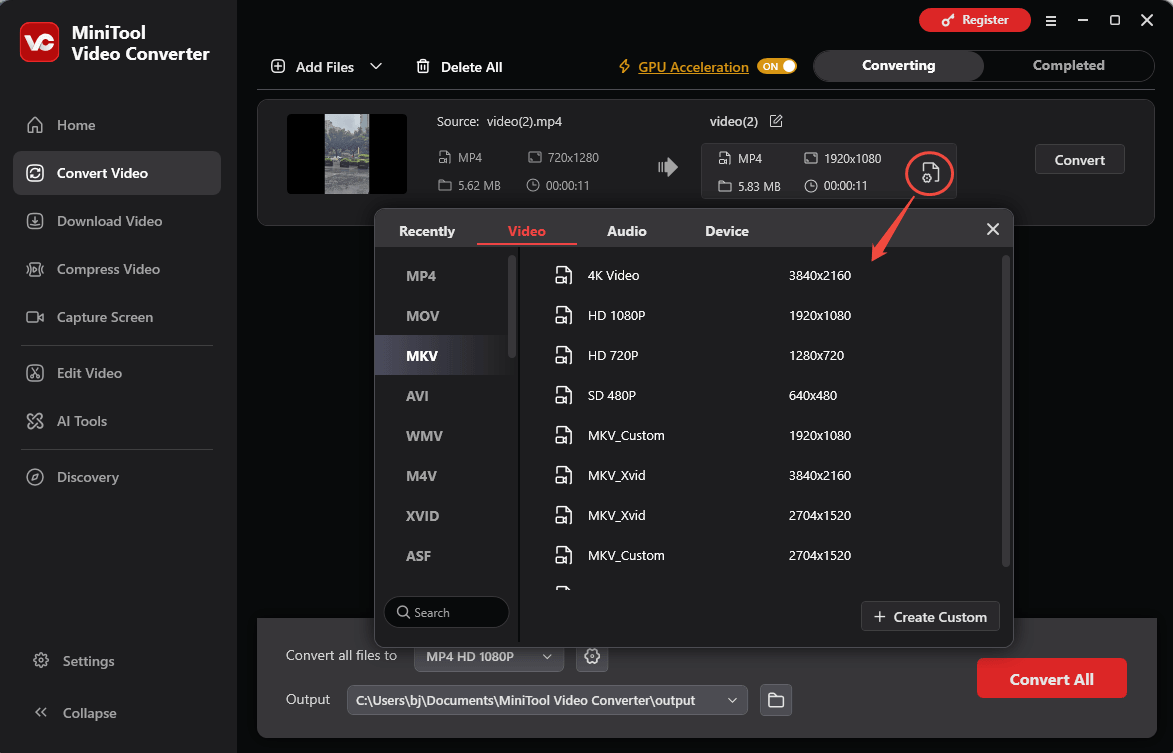Select MP4 format in list
Image resolution: width=1173 pixels, height=753 pixels.
tap(441, 276)
